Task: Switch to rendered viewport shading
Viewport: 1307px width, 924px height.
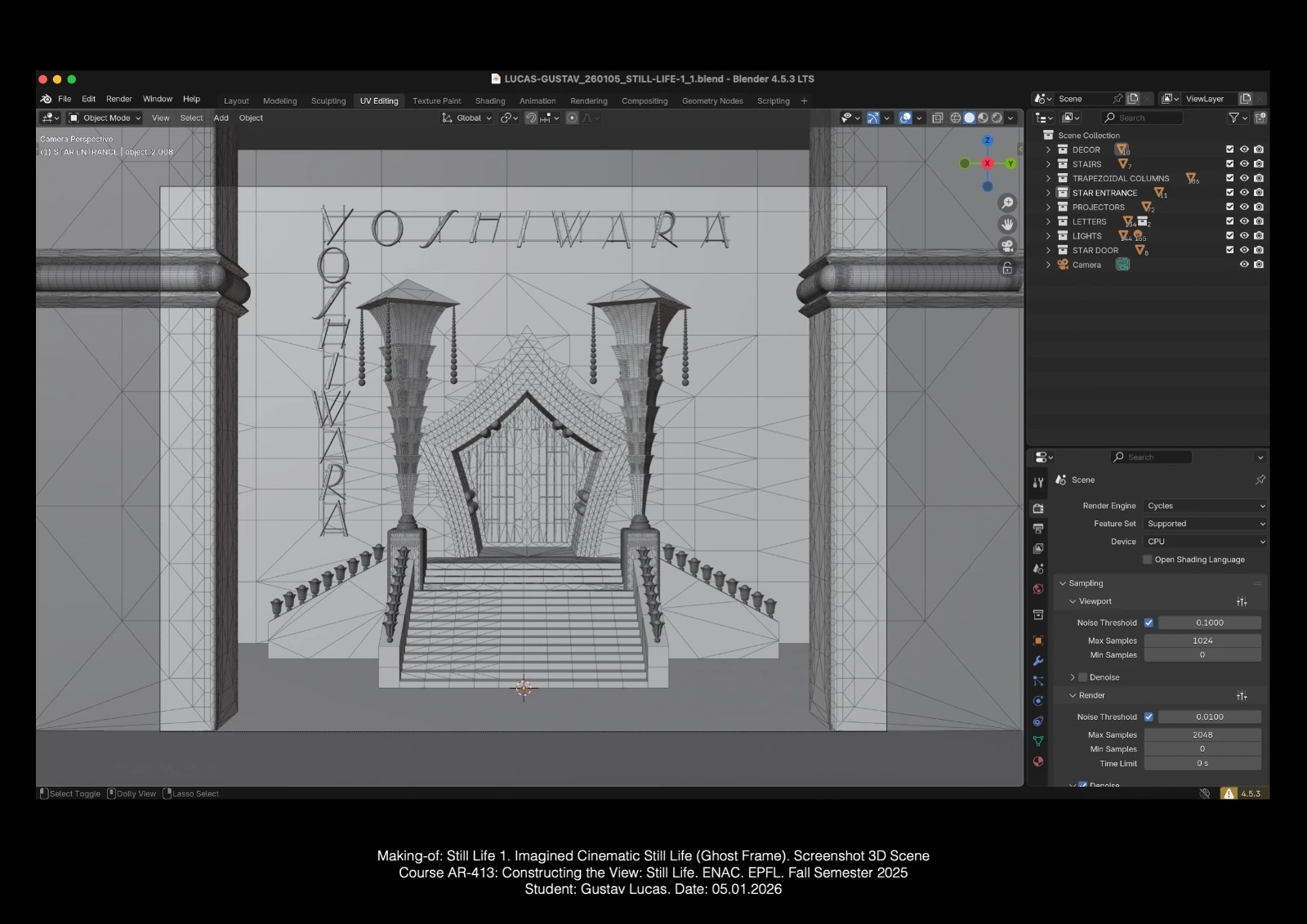Action: [997, 118]
